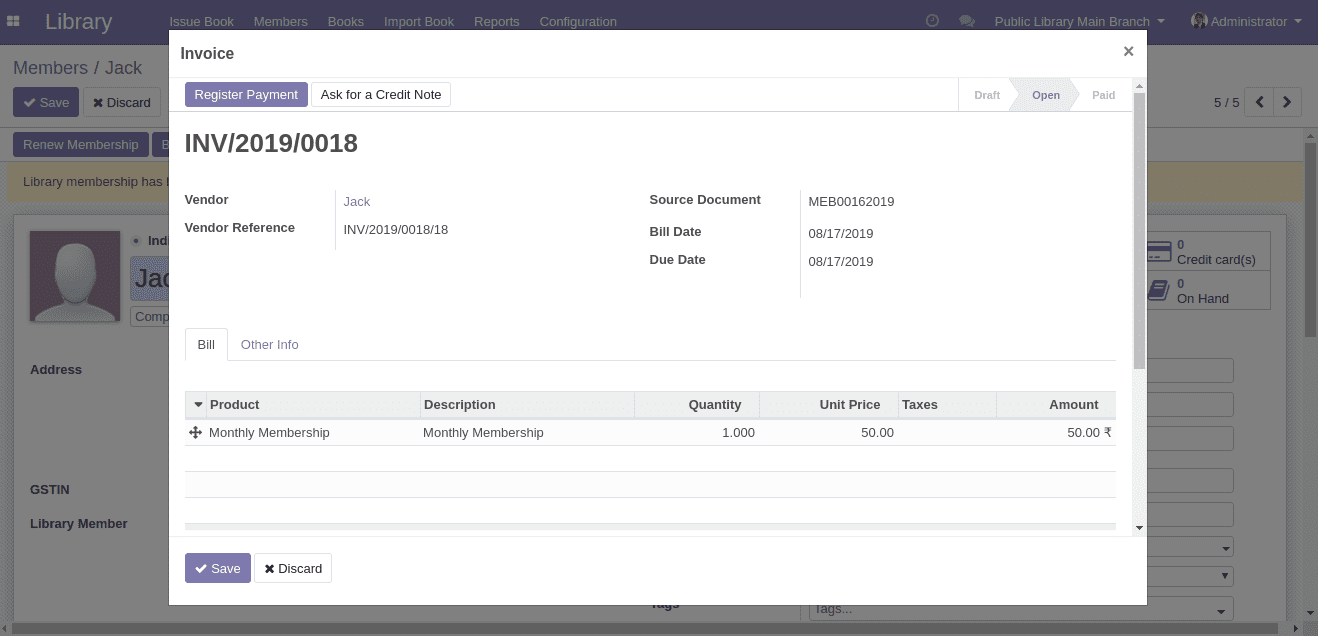Open the Reports menu
Image resolution: width=1318 pixels, height=636 pixels.
pos(497,21)
